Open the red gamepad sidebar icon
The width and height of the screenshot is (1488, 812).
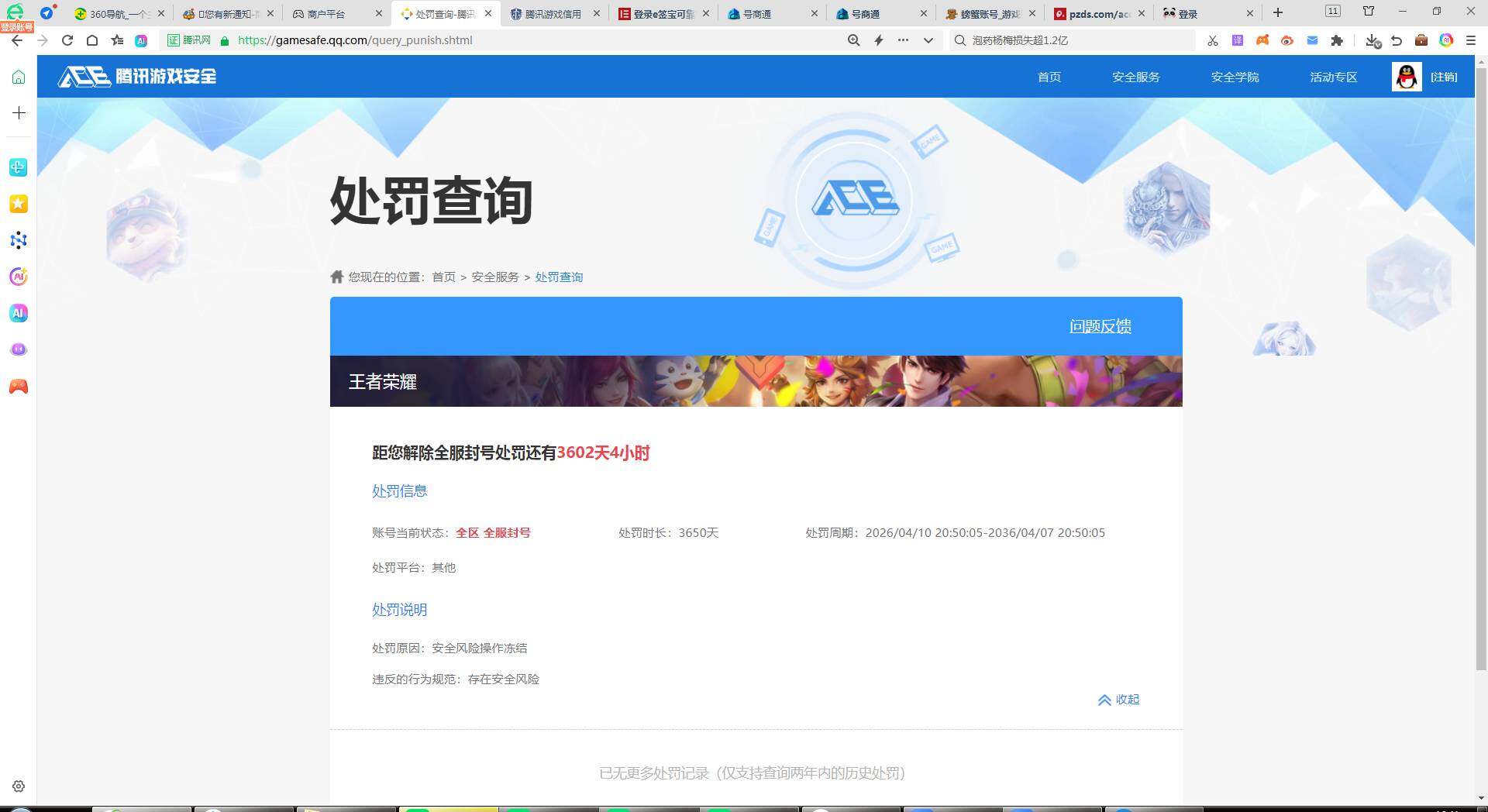[19, 386]
